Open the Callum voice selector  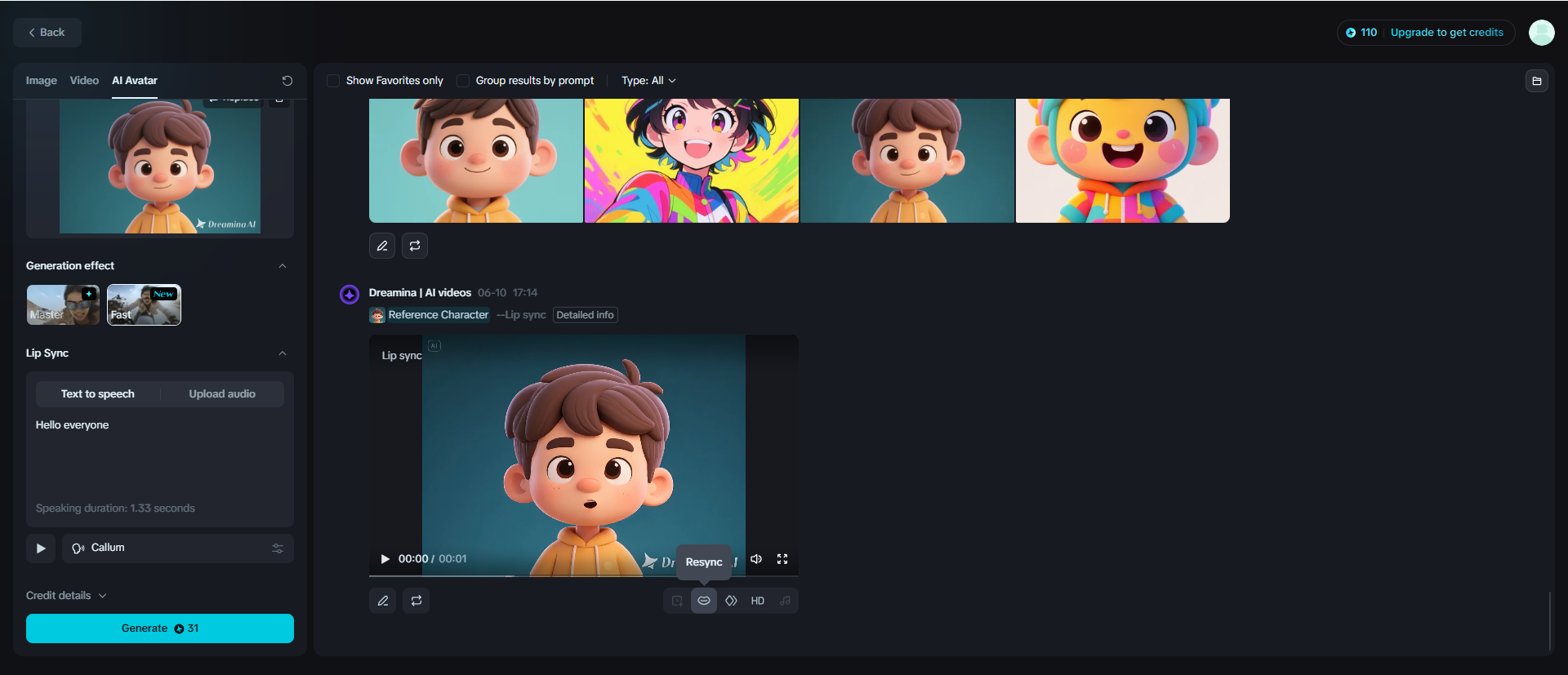point(178,548)
